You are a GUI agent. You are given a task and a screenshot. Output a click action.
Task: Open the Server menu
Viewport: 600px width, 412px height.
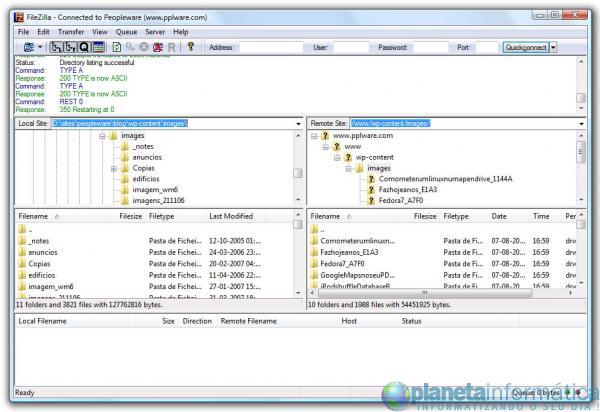[155, 32]
